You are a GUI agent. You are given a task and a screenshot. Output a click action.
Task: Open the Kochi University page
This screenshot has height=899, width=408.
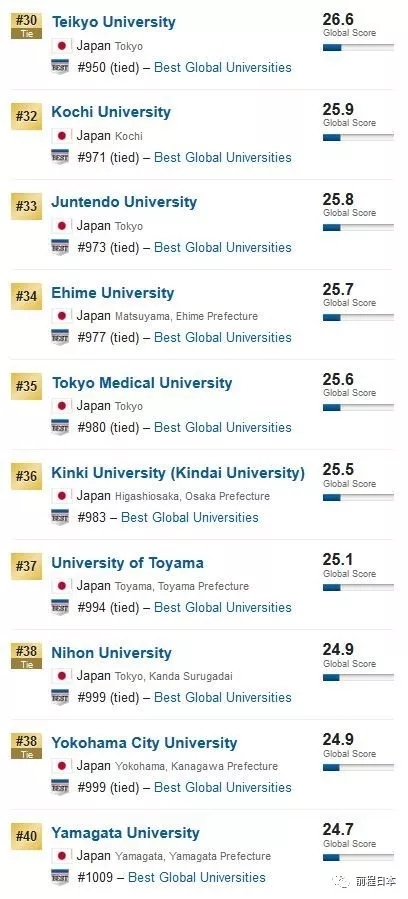click(111, 112)
